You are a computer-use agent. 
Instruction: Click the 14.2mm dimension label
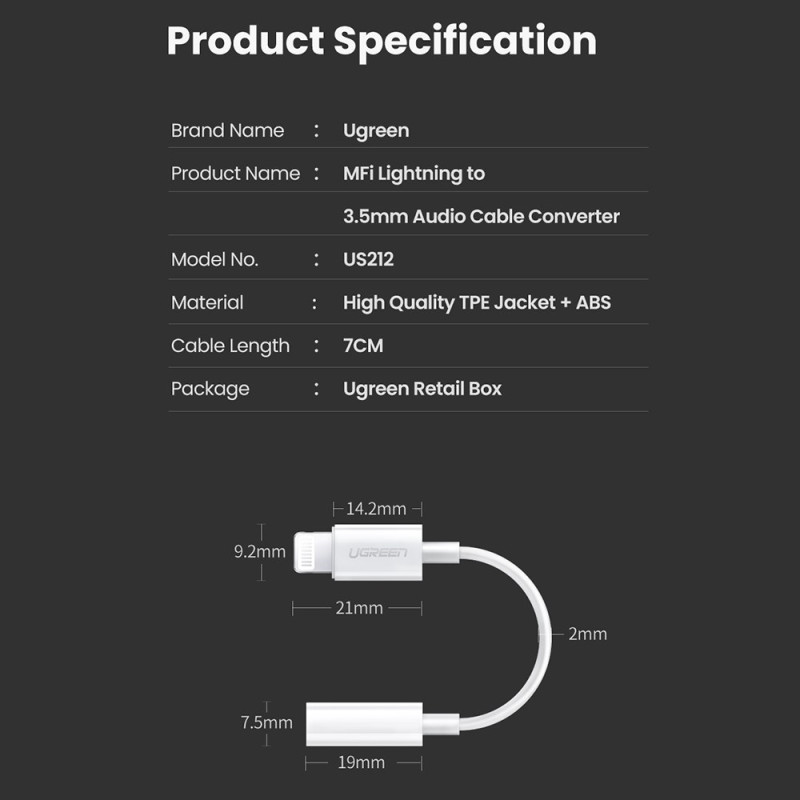375,508
